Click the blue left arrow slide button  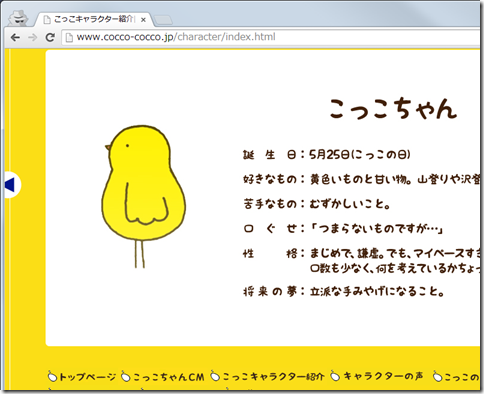click(12, 185)
